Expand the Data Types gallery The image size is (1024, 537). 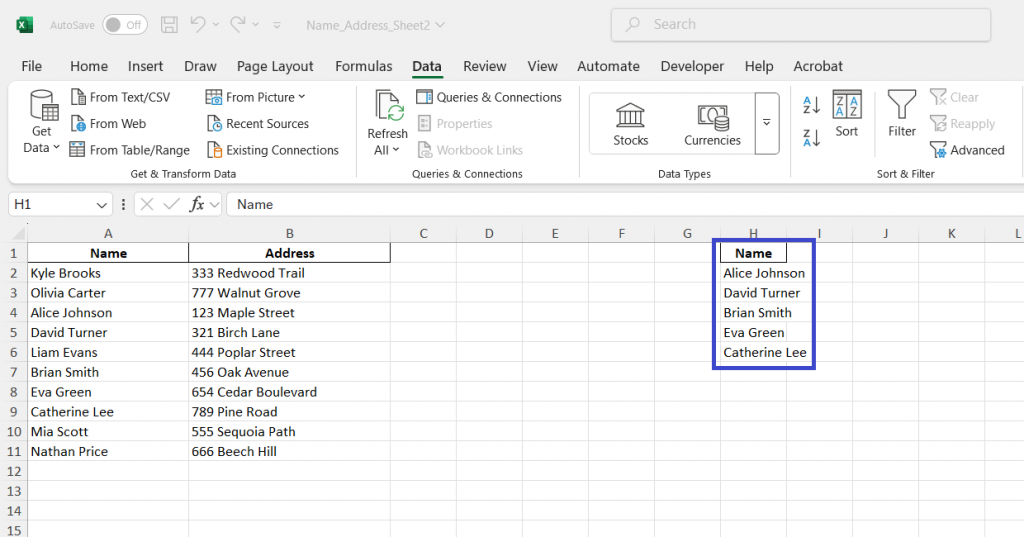[767, 123]
